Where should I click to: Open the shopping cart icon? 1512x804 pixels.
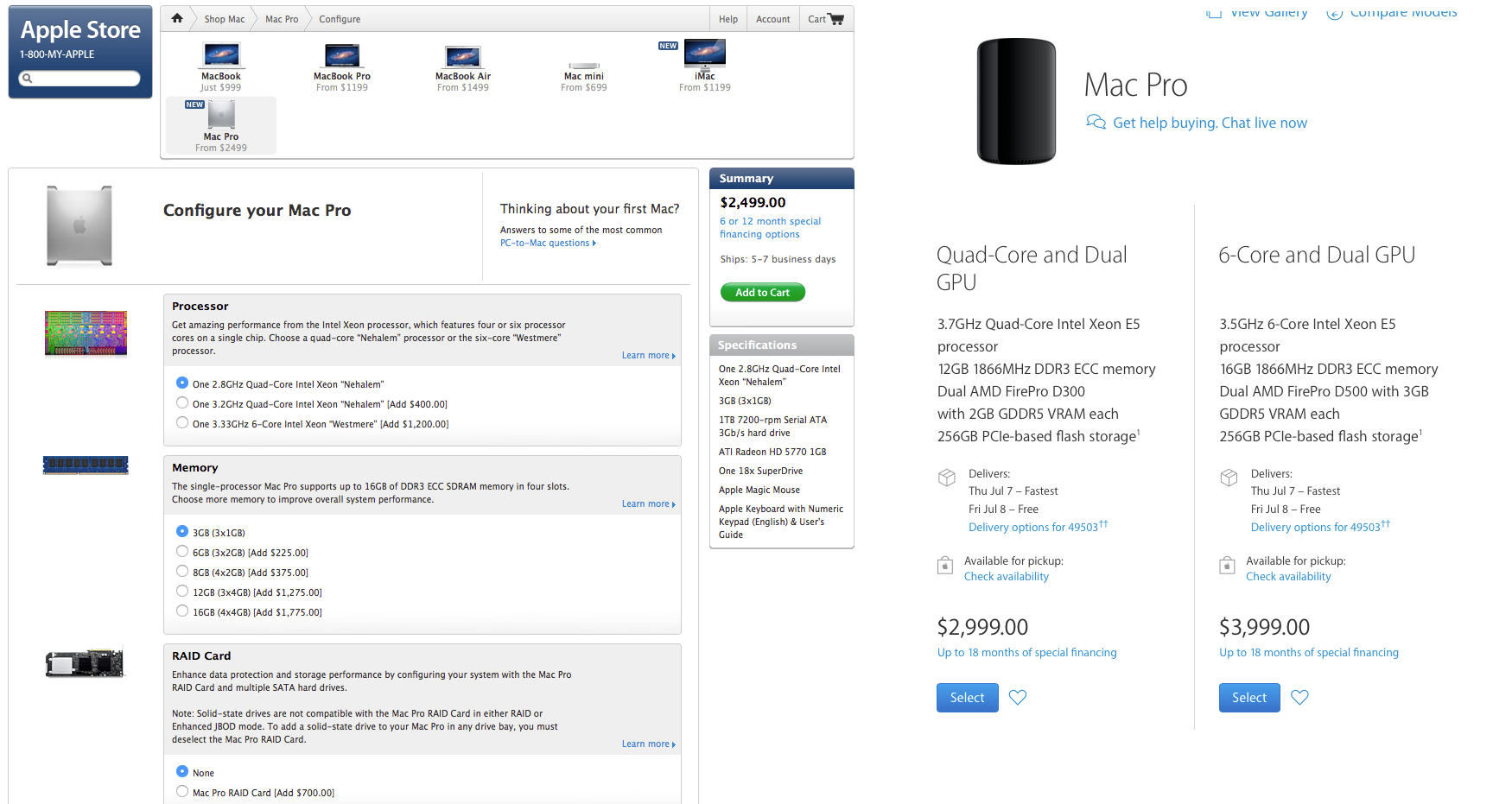coord(835,19)
